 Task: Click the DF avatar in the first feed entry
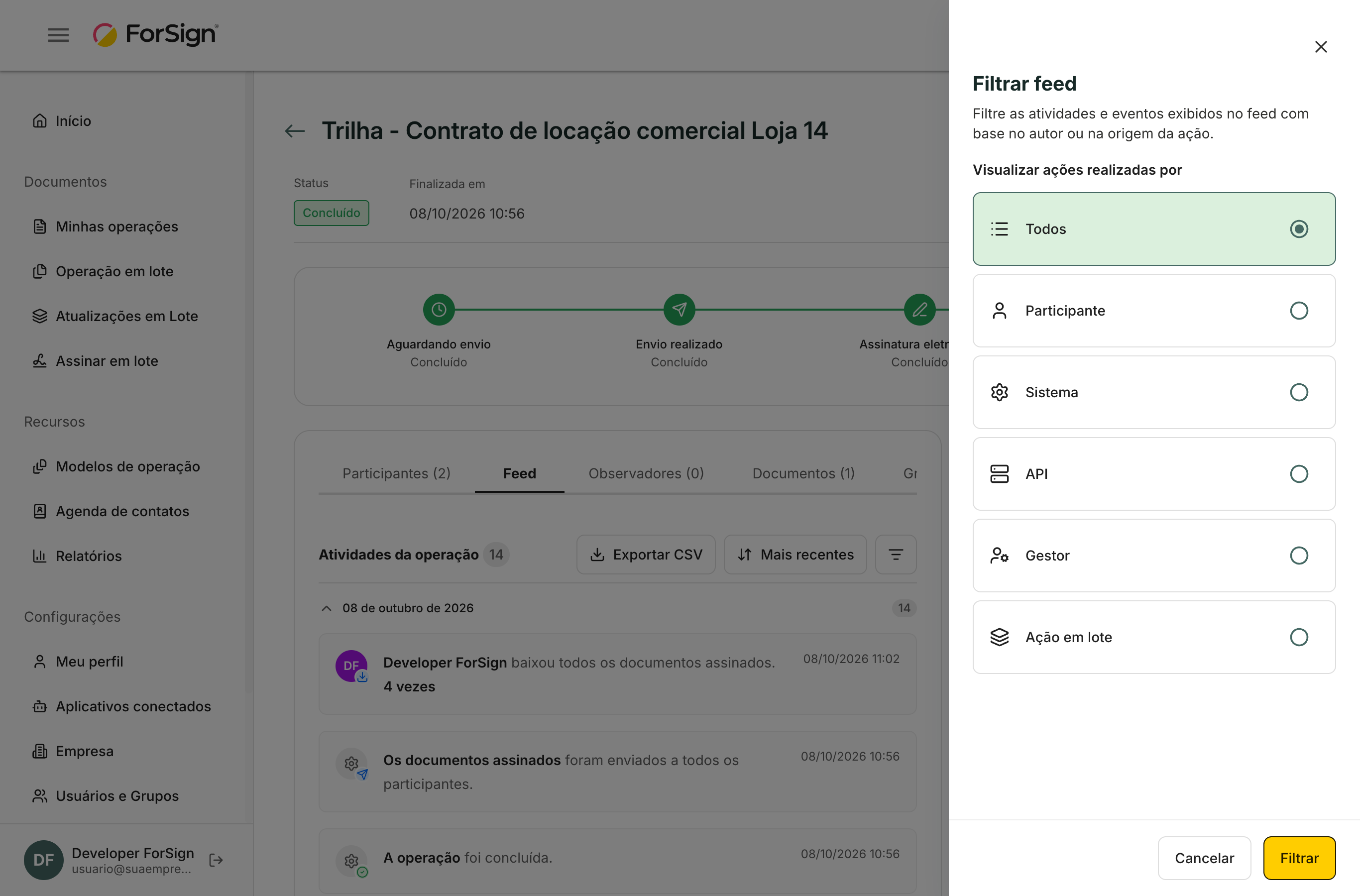[x=351, y=666]
